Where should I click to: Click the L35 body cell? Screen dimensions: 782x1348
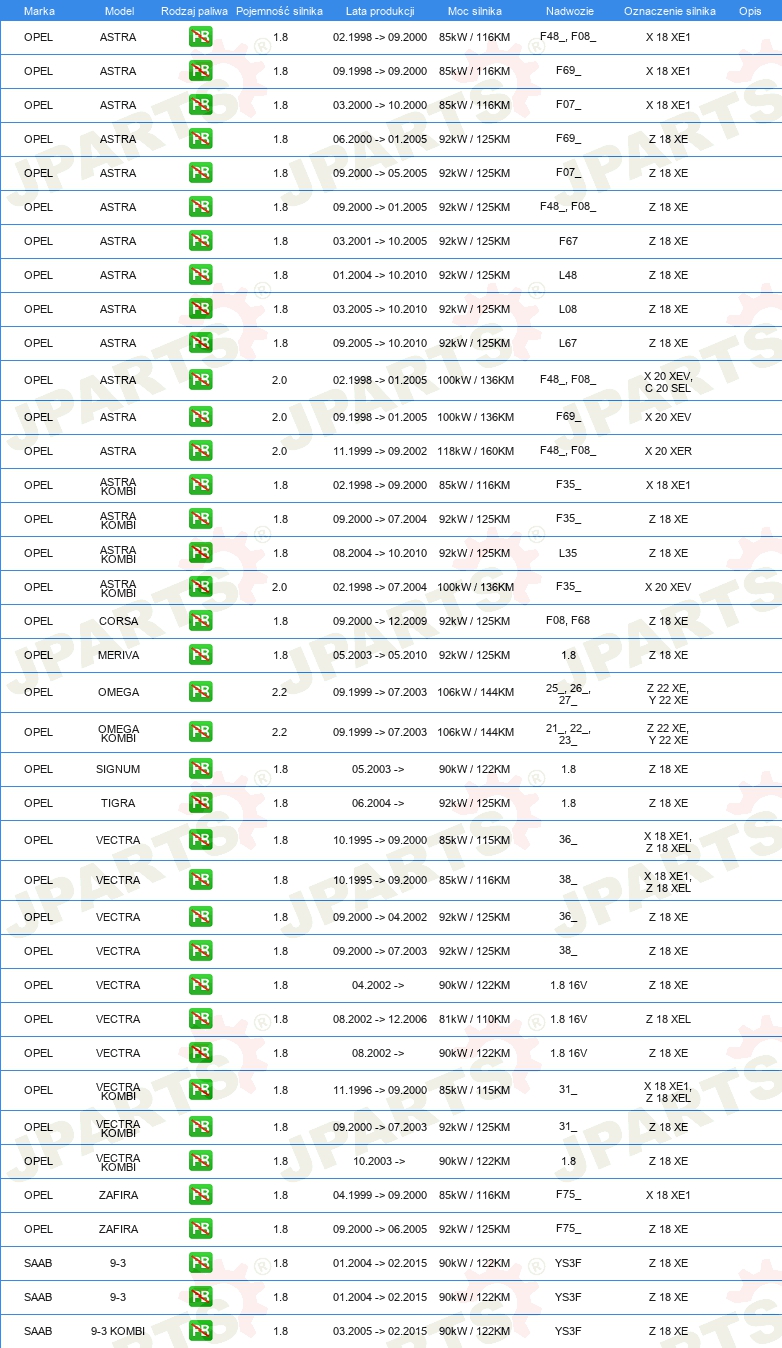568,553
